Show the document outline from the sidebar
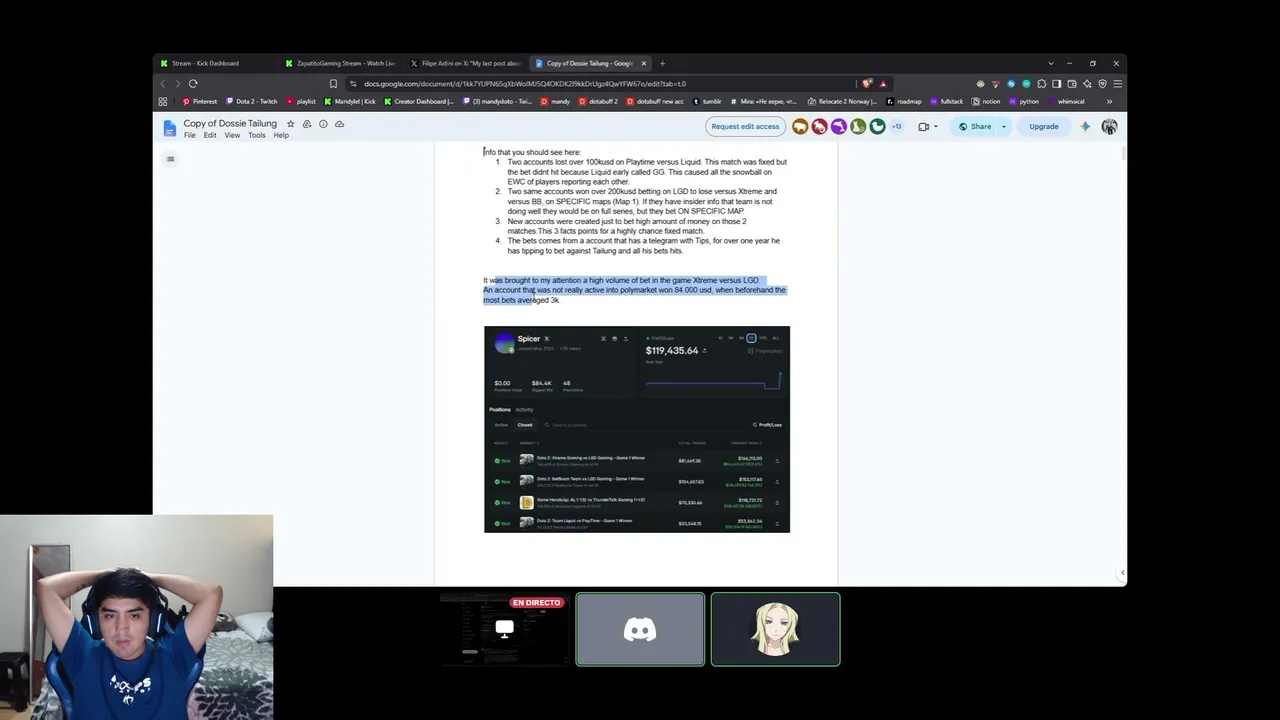This screenshot has width=1280, height=720. pyautogui.click(x=170, y=159)
